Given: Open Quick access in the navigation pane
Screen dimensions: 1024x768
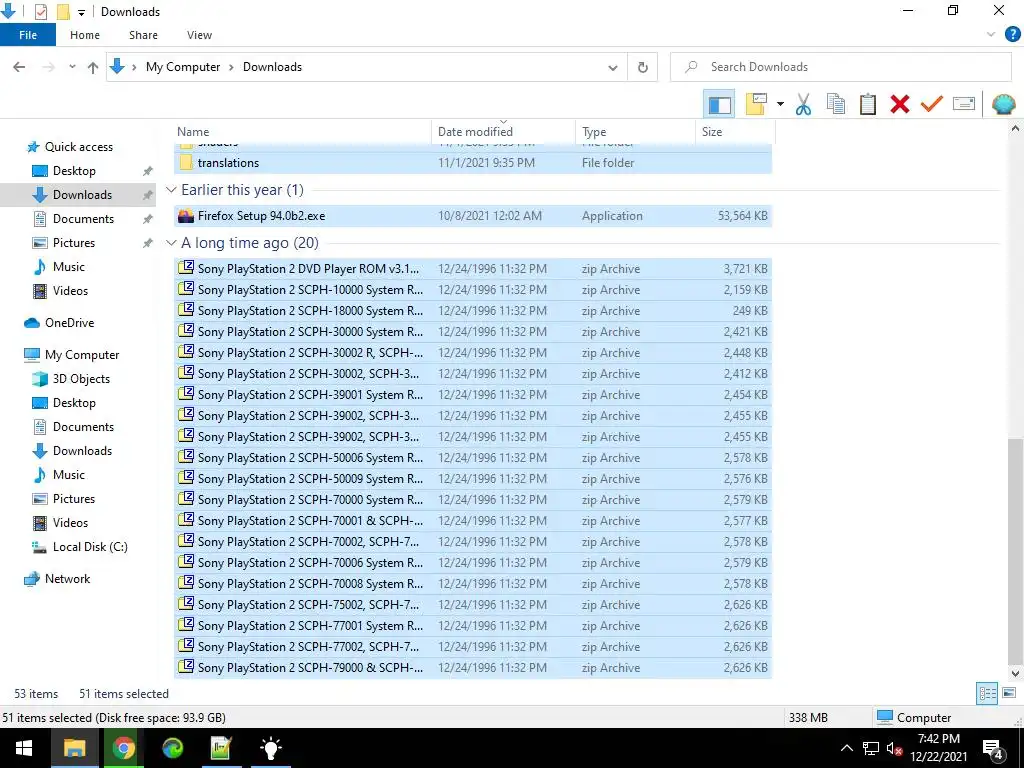Looking at the screenshot, I should click(78, 147).
